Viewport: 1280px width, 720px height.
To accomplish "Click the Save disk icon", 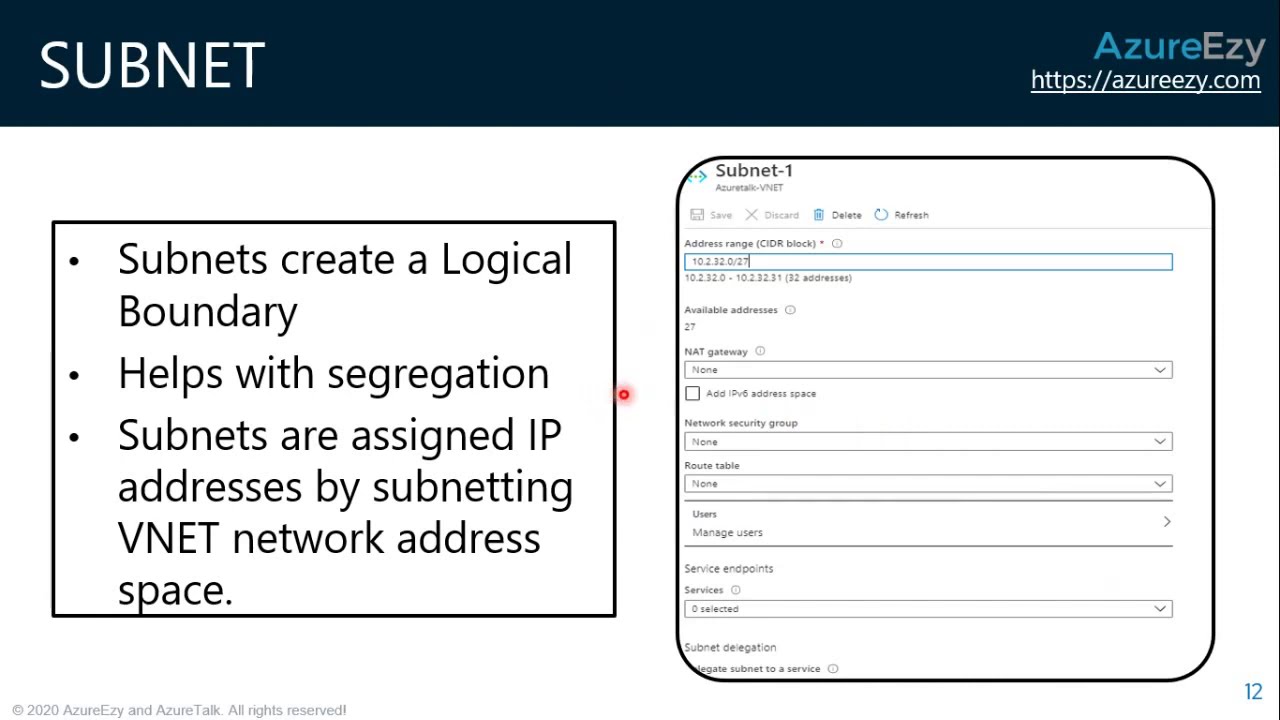I will click(697, 215).
